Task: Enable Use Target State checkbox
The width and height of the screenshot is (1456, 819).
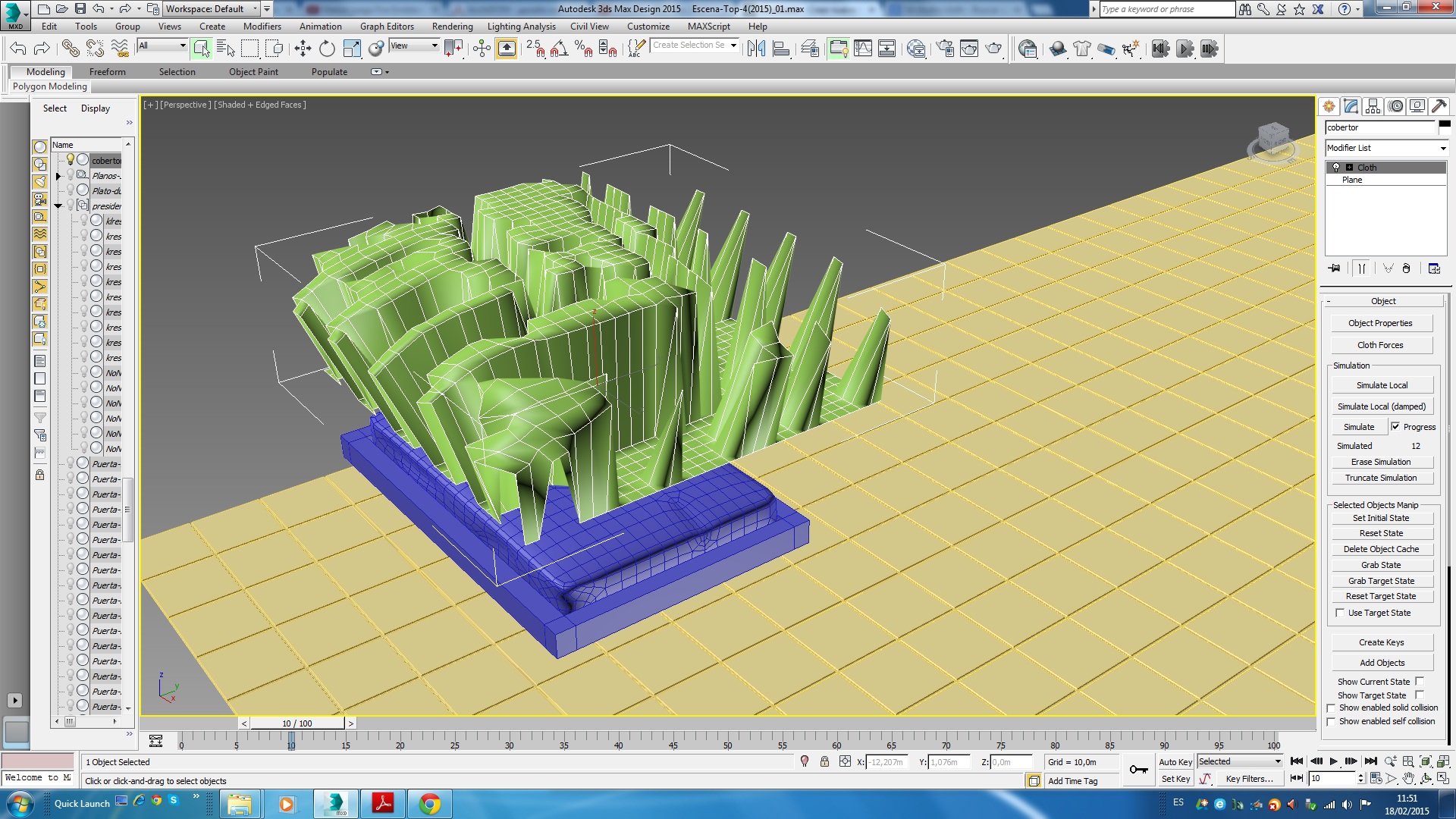Action: [1340, 613]
